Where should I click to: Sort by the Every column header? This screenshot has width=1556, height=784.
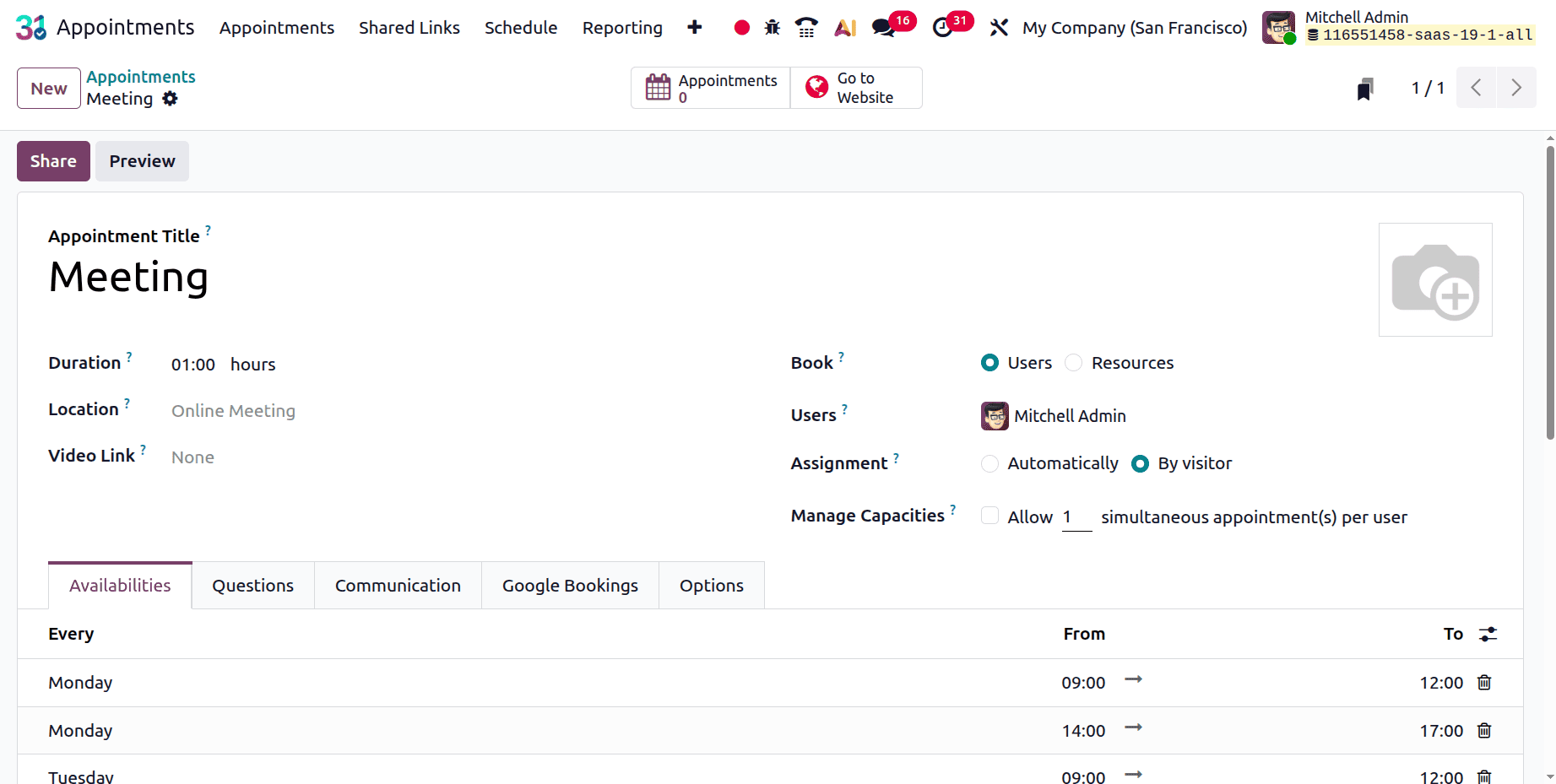(71, 634)
